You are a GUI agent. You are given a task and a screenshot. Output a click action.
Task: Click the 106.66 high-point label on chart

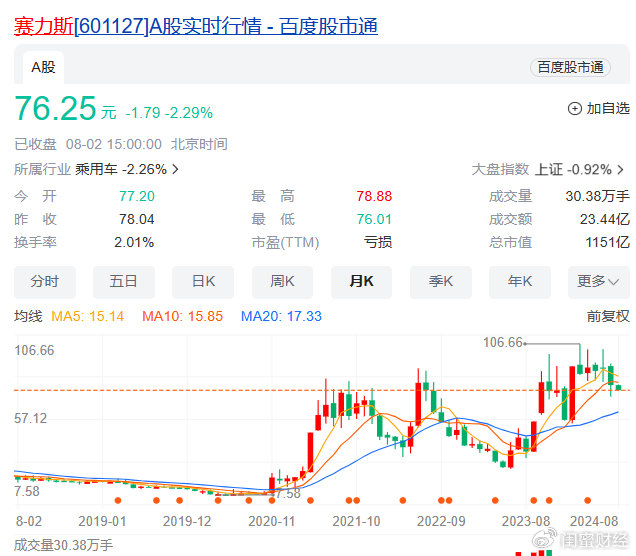[x=503, y=343]
